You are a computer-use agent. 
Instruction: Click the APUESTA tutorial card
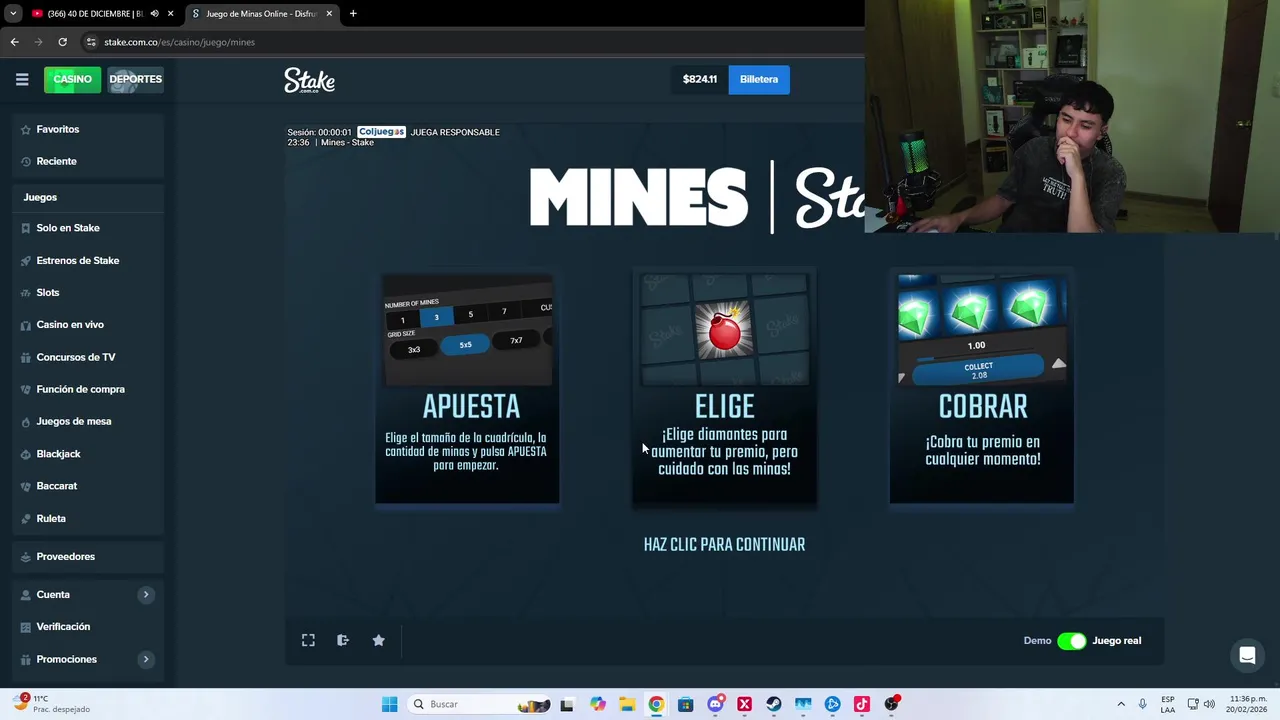(467, 389)
